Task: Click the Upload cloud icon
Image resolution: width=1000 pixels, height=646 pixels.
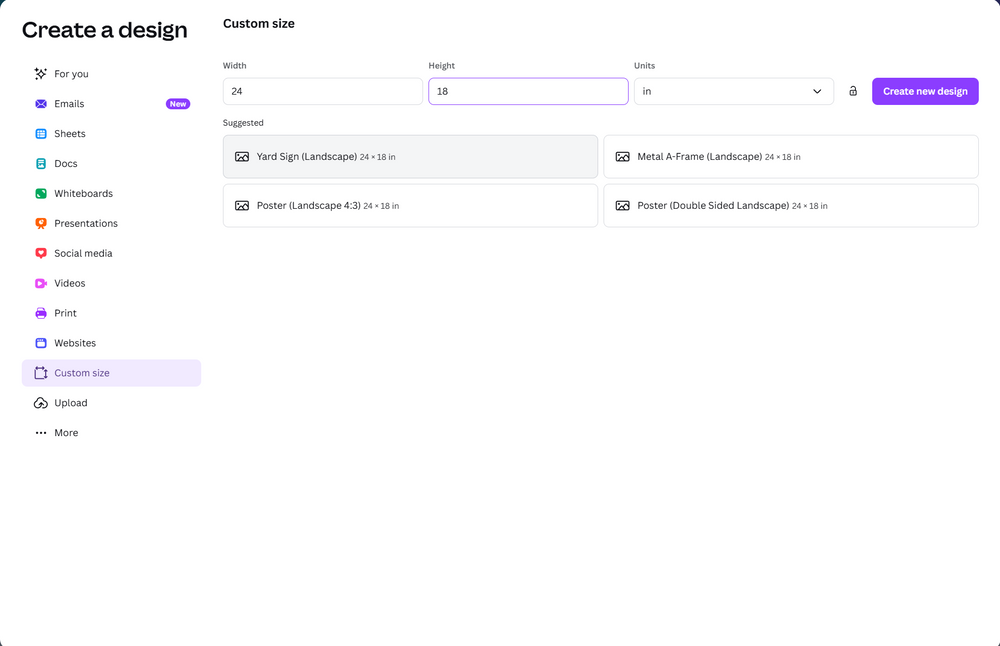Action: point(41,403)
